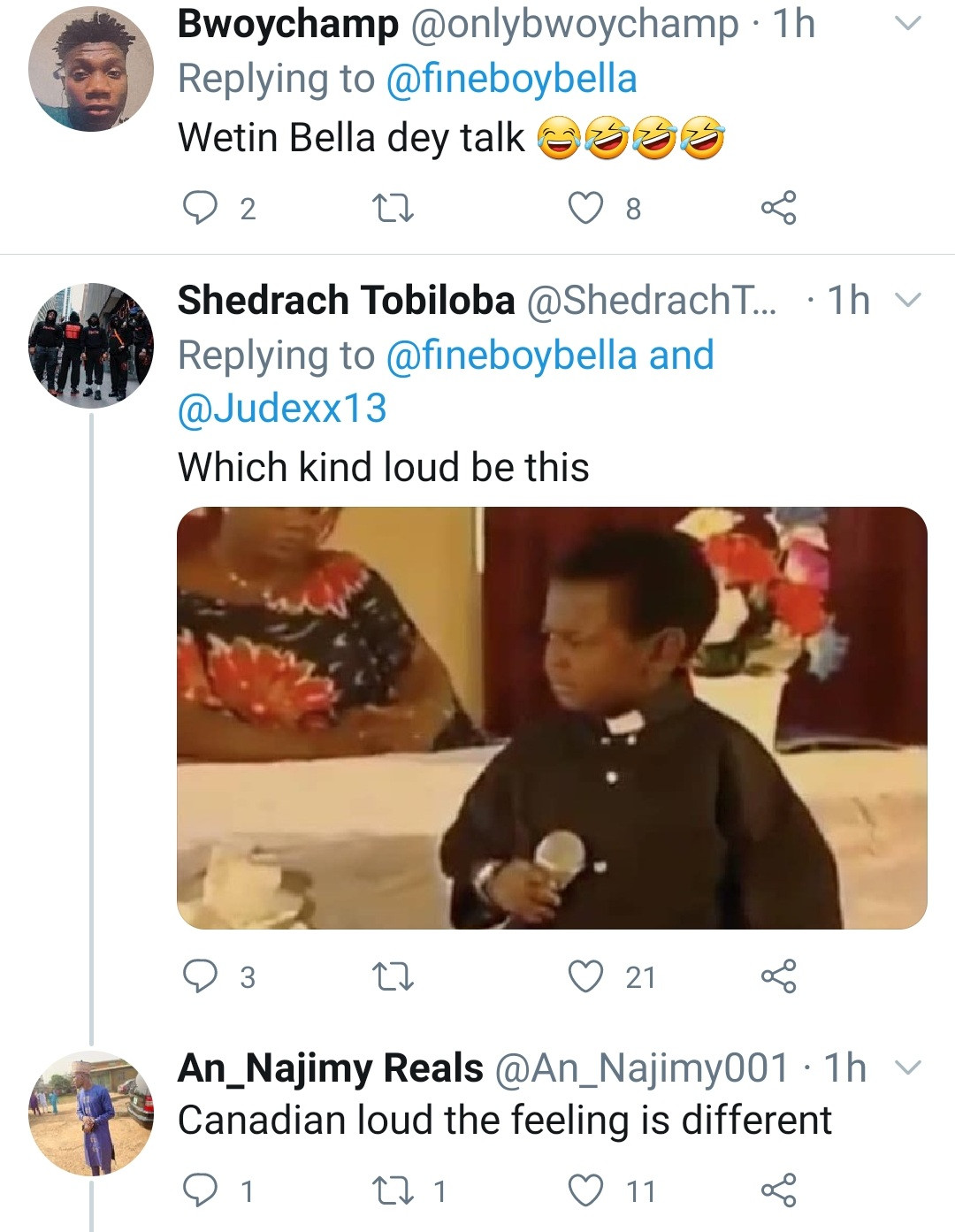
Task: Share An_Najimy Reals' tweet
Action: [x=778, y=1190]
